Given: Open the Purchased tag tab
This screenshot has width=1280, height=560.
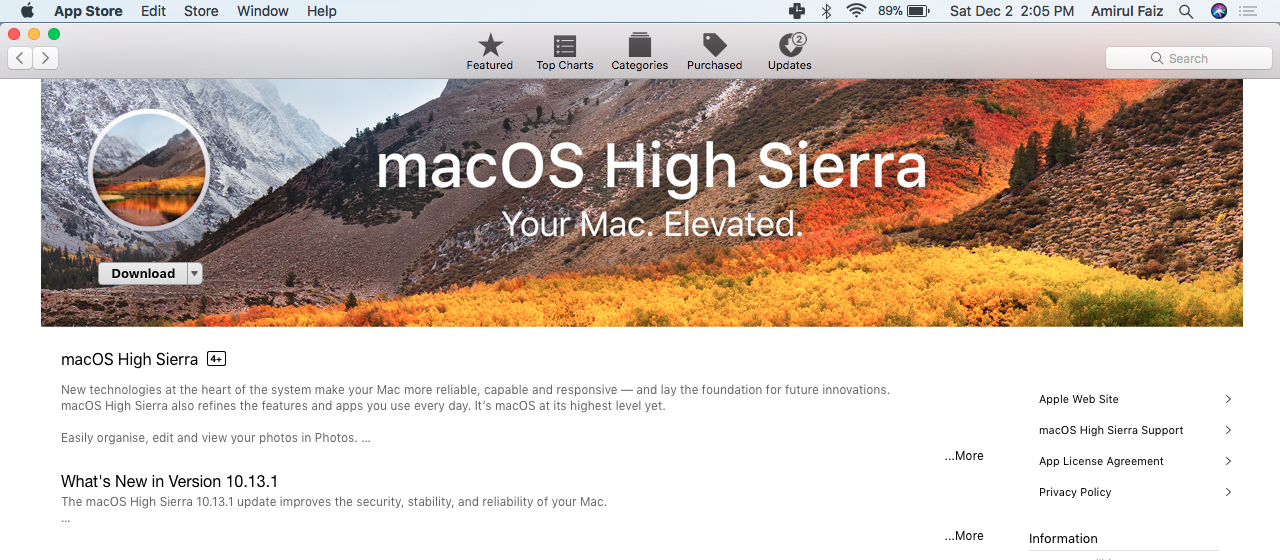Looking at the screenshot, I should tap(714, 52).
